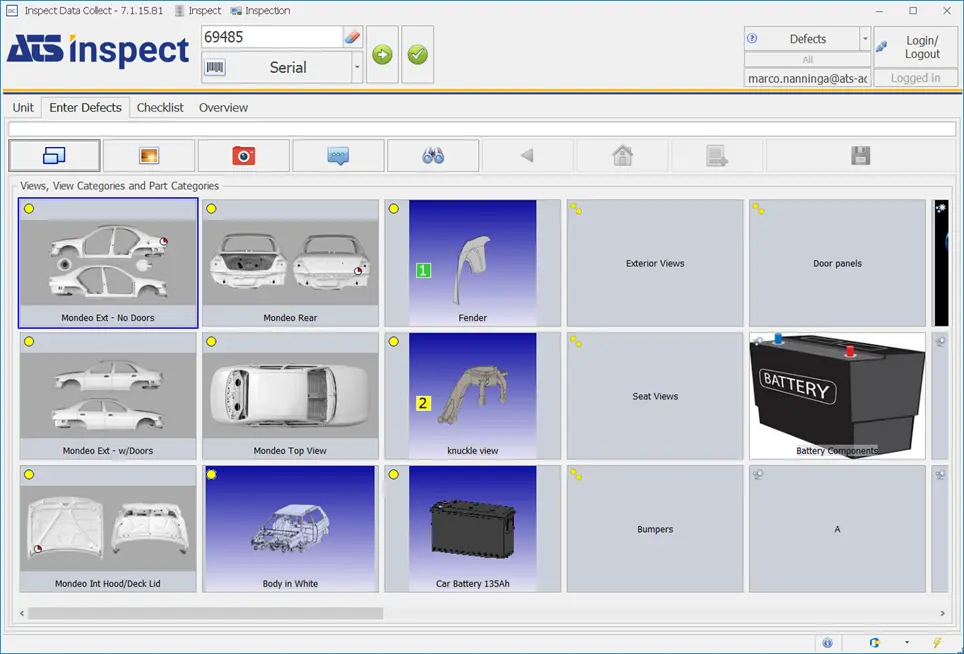Click the lightning bolt status bar icon
Screen dimensions: 964x654
[x=937, y=643]
